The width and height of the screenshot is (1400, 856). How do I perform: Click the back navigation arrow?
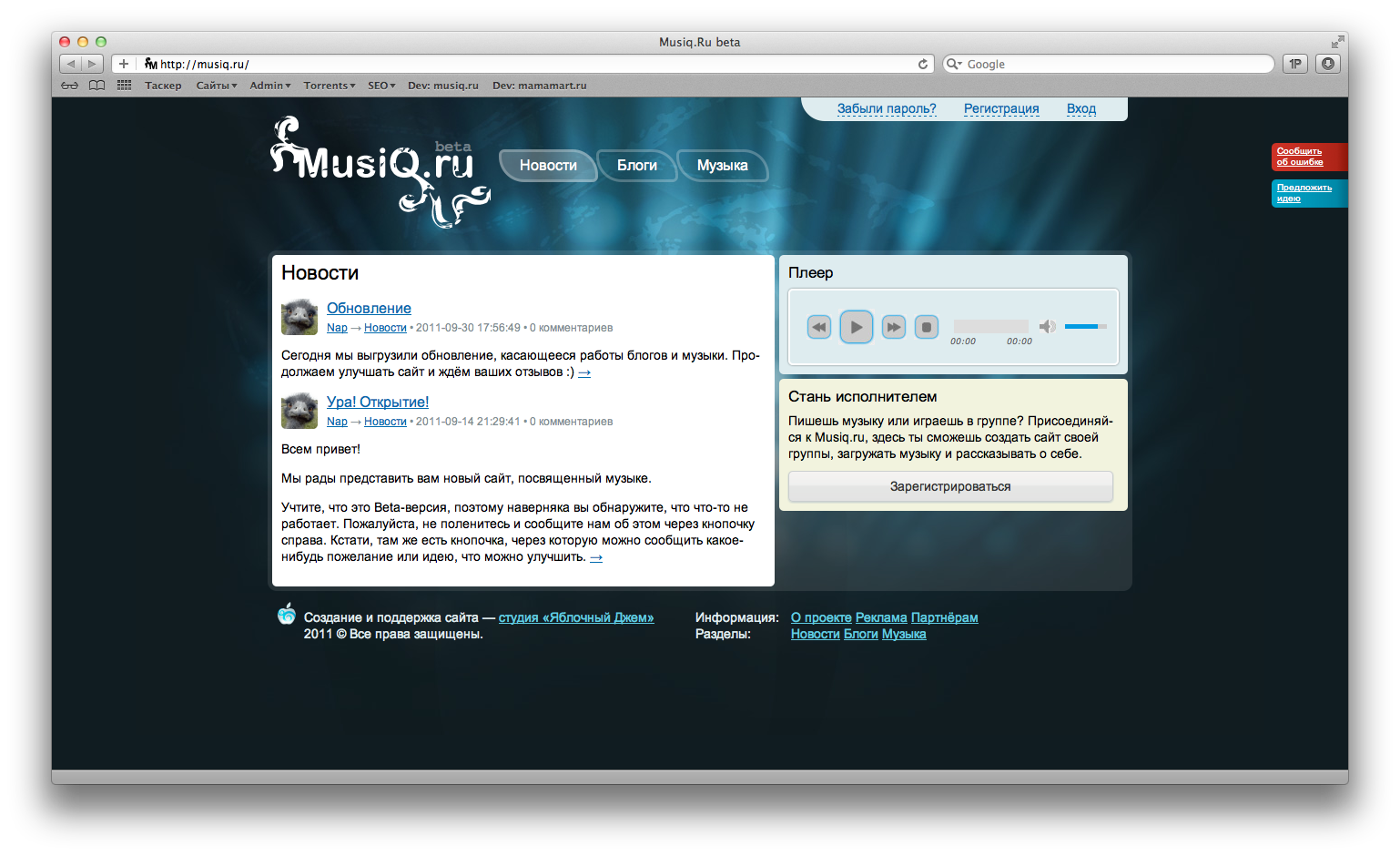tap(71, 64)
